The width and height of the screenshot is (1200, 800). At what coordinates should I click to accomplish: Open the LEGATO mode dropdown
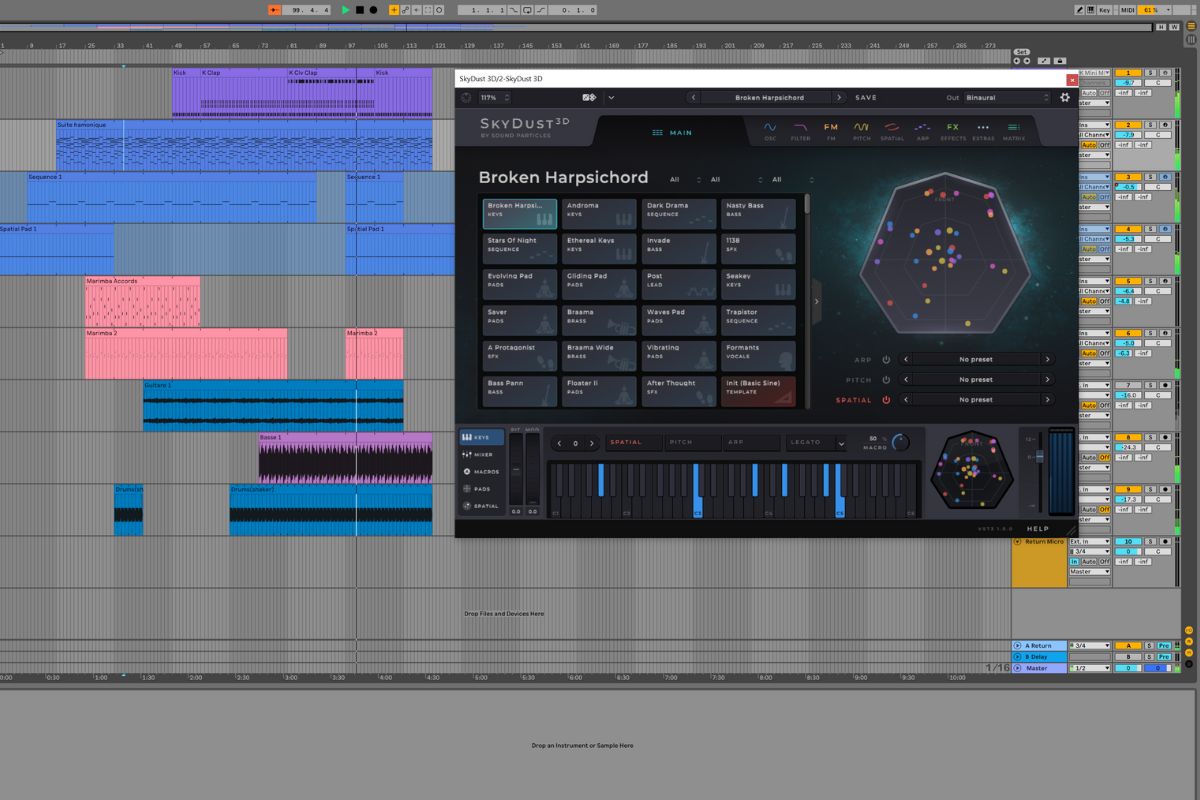tap(815, 442)
